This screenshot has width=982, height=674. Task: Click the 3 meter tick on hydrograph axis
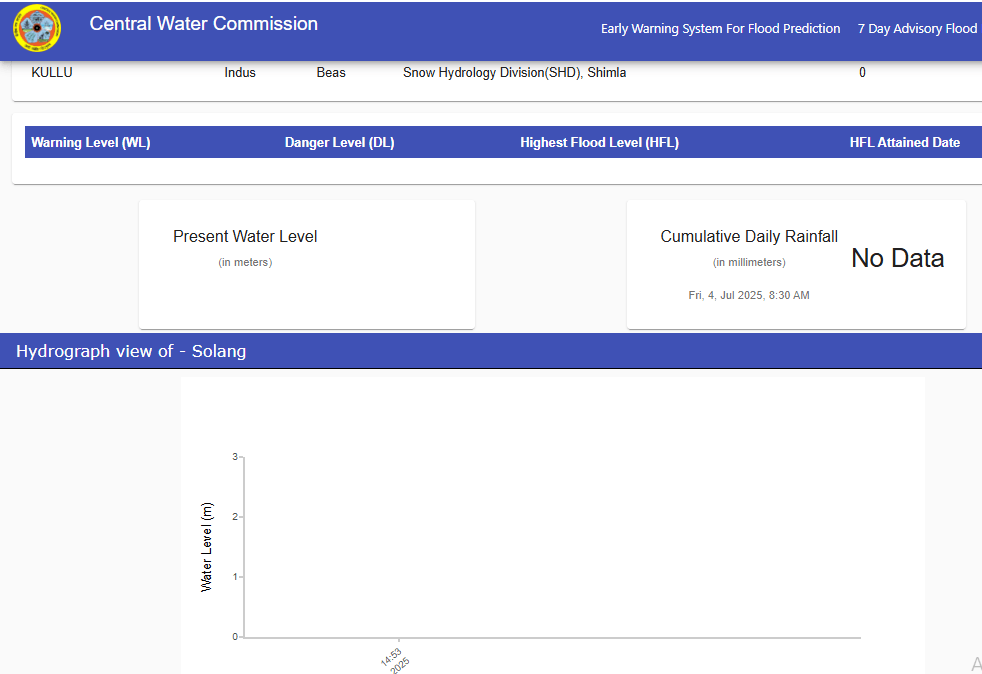[235, 457]
